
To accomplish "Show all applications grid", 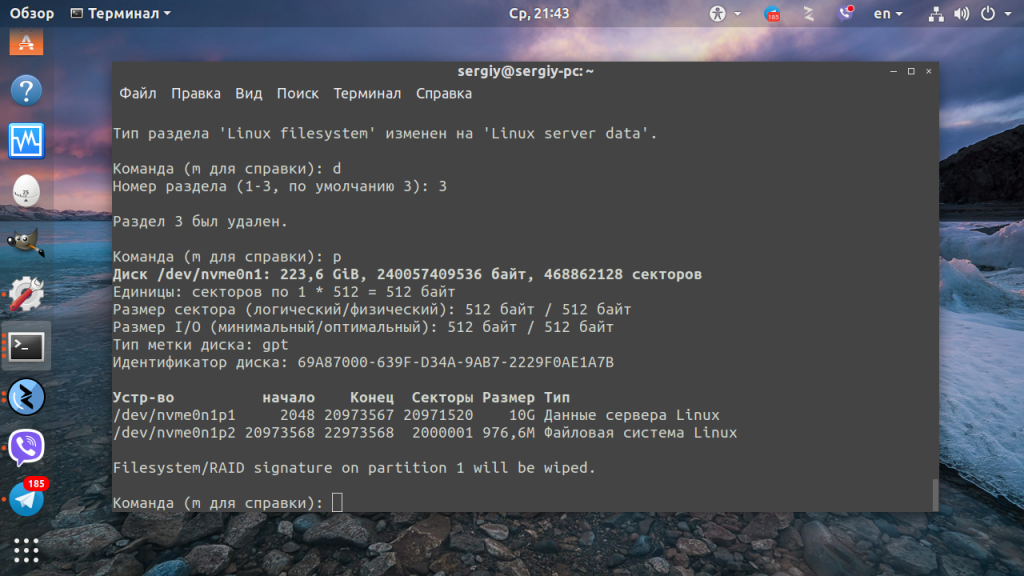I will tap(26, 550).
